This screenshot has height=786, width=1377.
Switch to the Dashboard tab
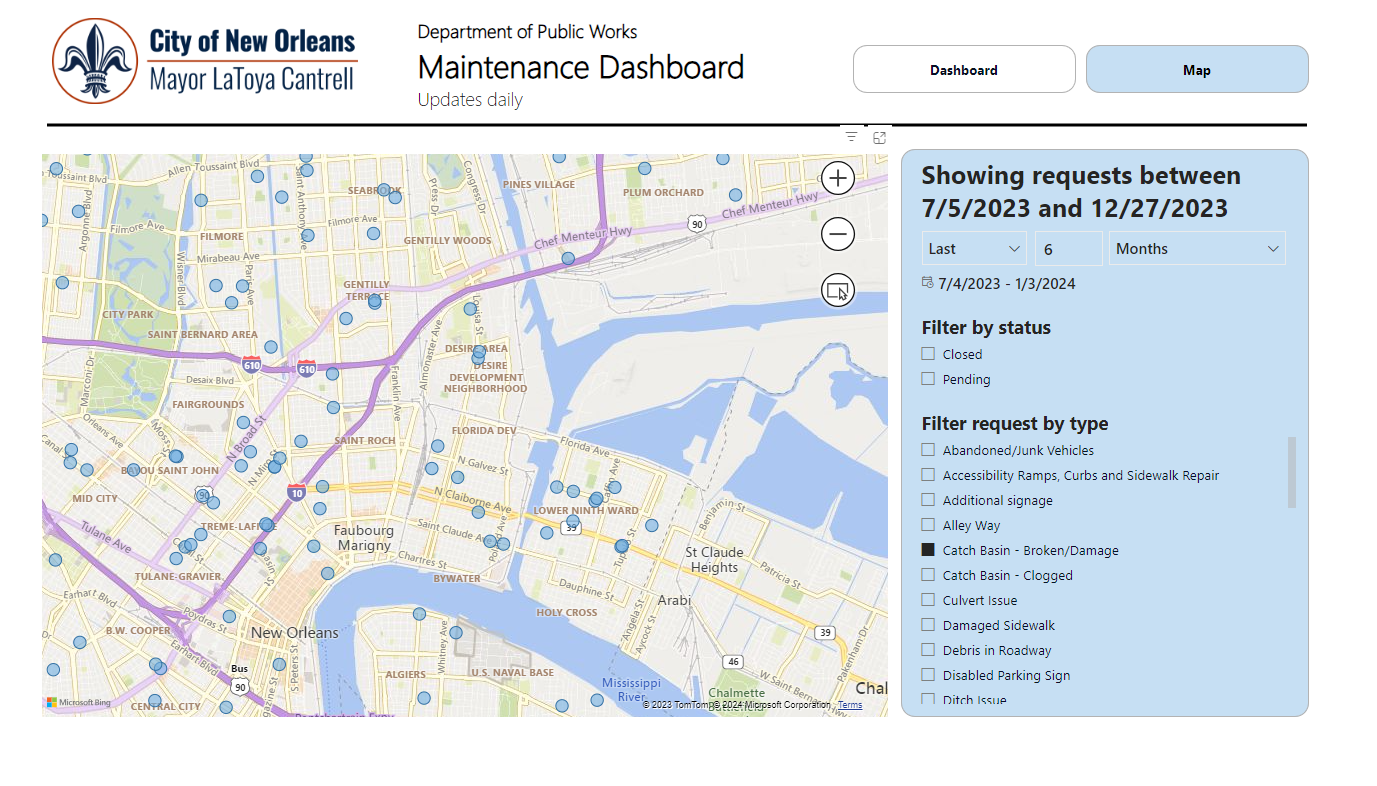(x=963, y=69)
